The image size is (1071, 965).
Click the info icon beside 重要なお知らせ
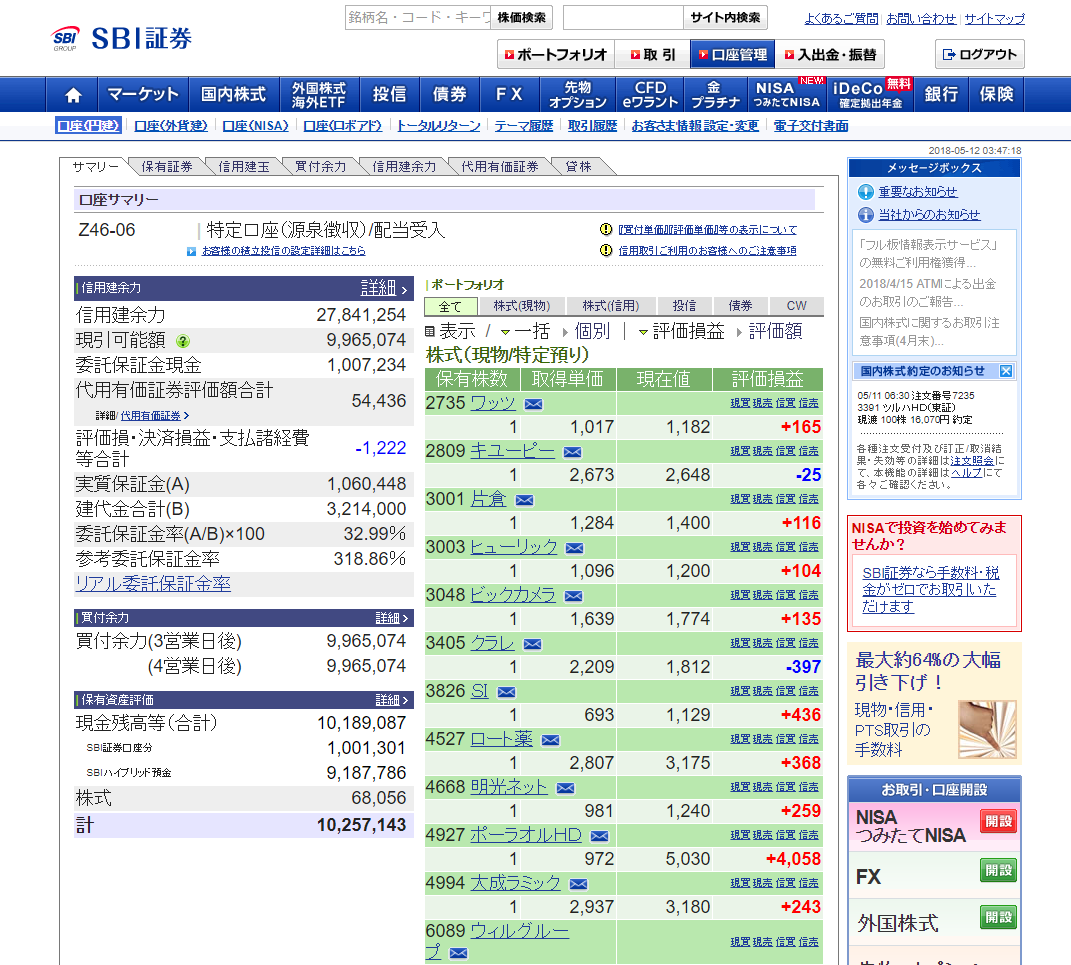pyautogui.click(x=866, y=192)
